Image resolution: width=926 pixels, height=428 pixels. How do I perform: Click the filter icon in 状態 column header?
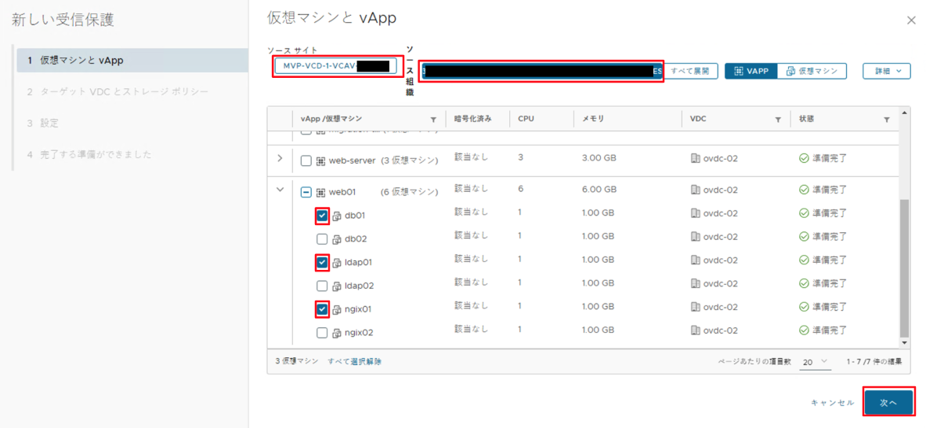(886, 120)
